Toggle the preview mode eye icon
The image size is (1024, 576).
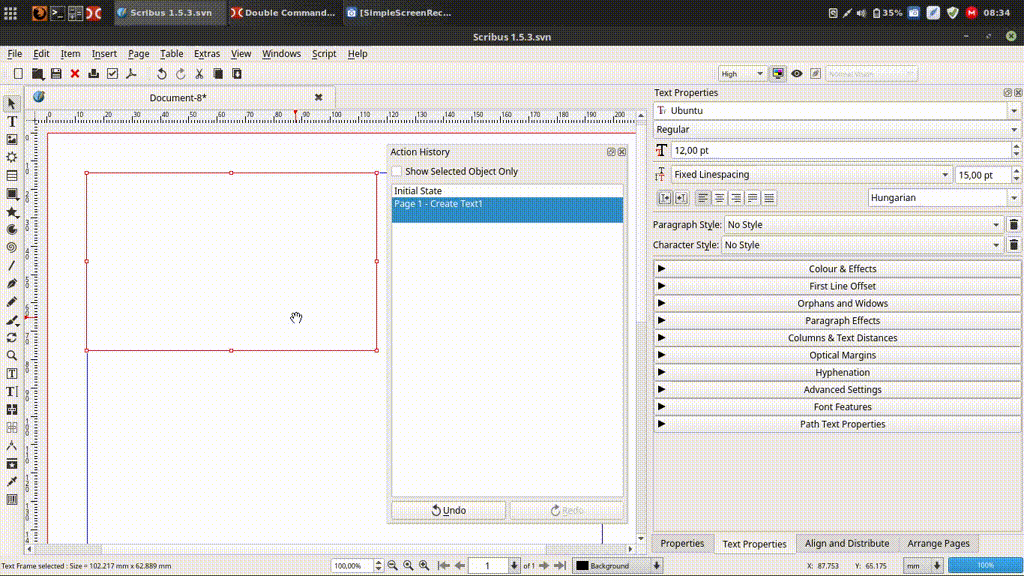(797, 74)
